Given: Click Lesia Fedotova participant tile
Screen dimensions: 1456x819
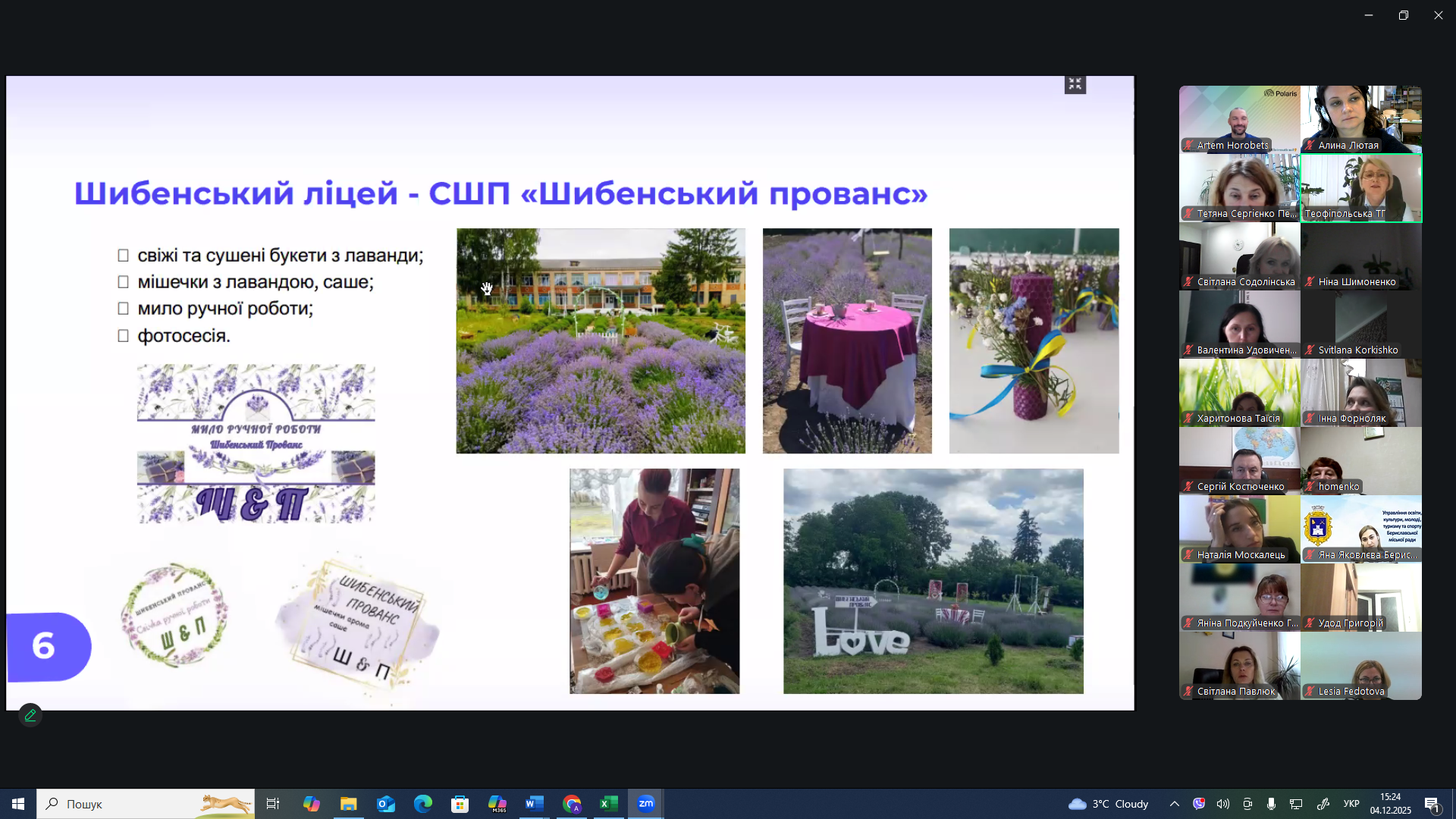Looking at the screenshot, I should (1361, 665).
